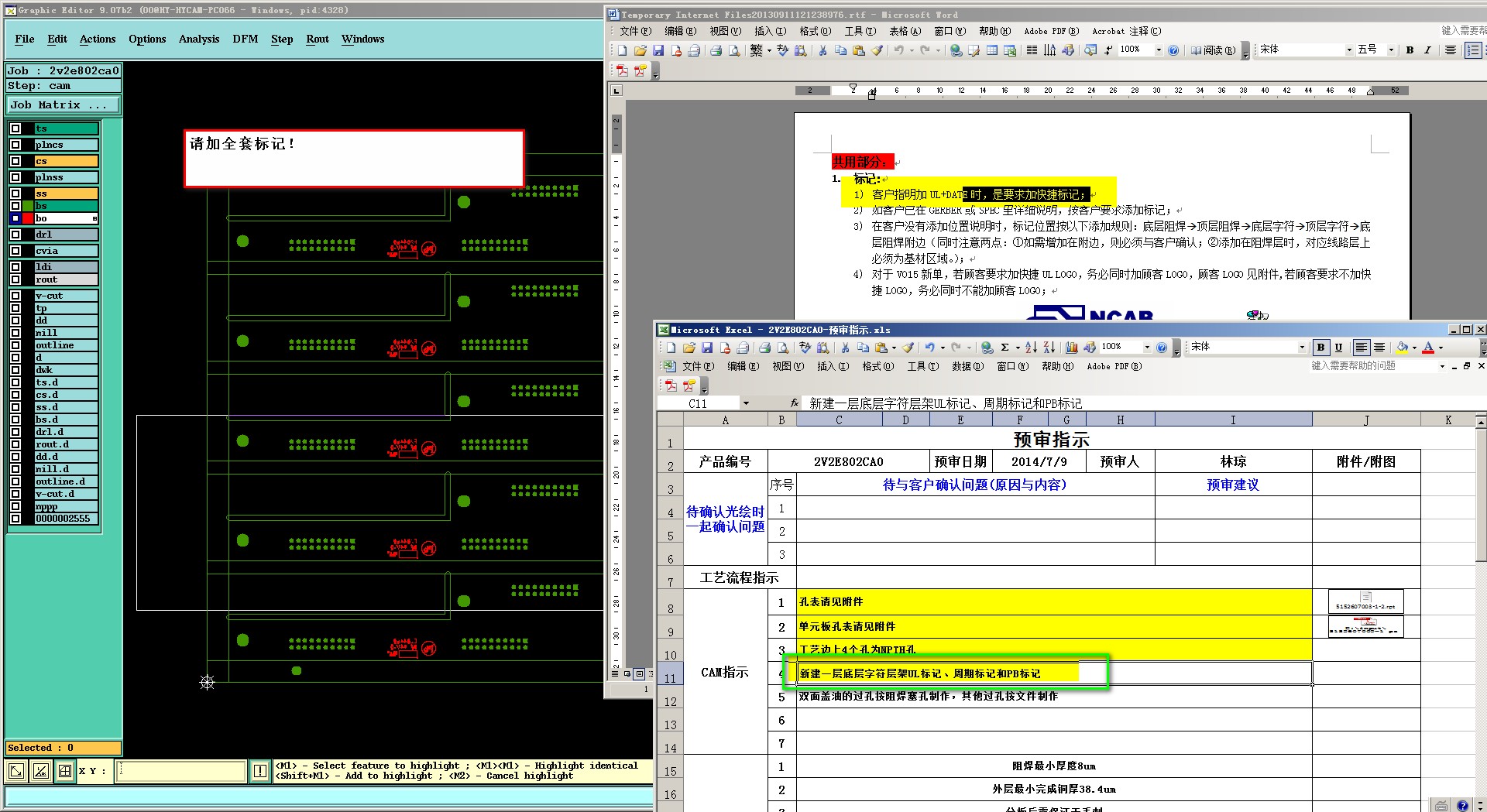1487x812 pixels.
Task: Open the font size 五号 dropdown in Word
Action: pos(1391,50)
